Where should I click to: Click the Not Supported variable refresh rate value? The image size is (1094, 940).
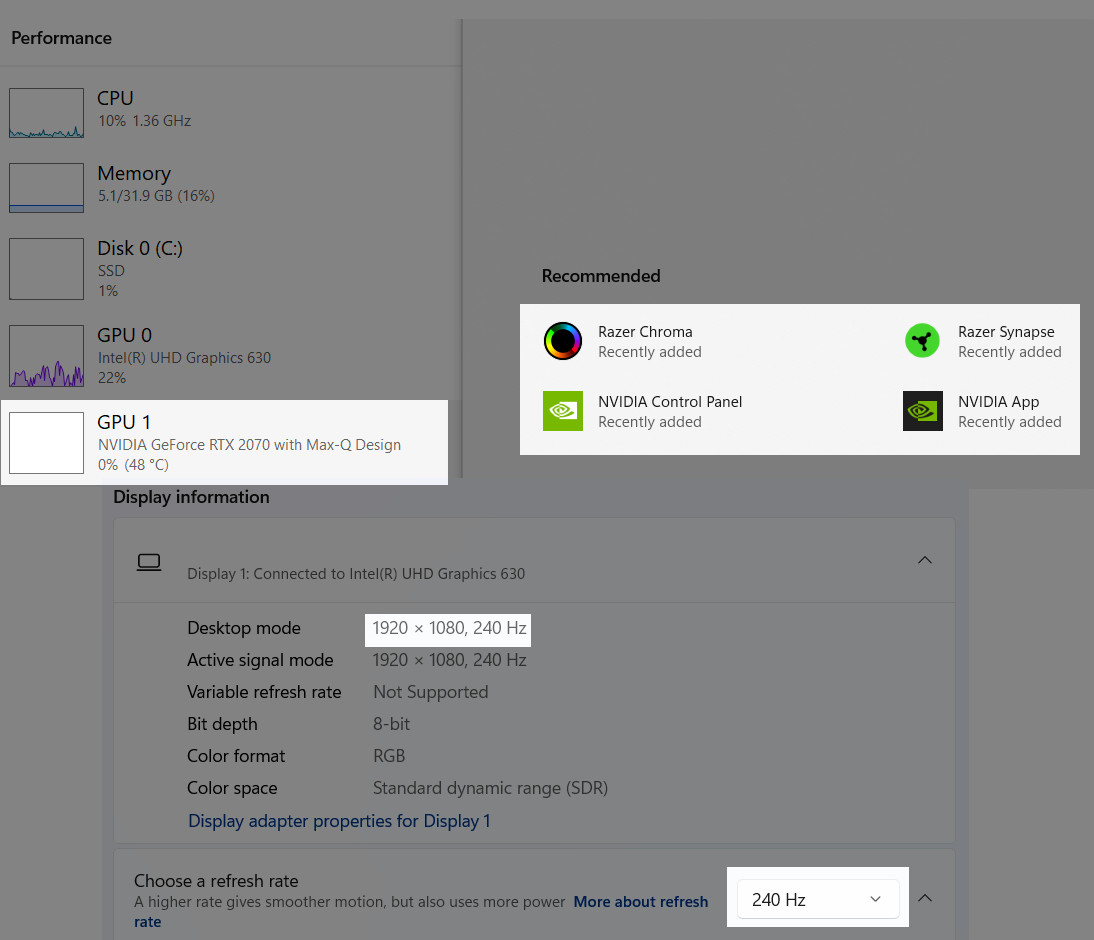[430, 692]
